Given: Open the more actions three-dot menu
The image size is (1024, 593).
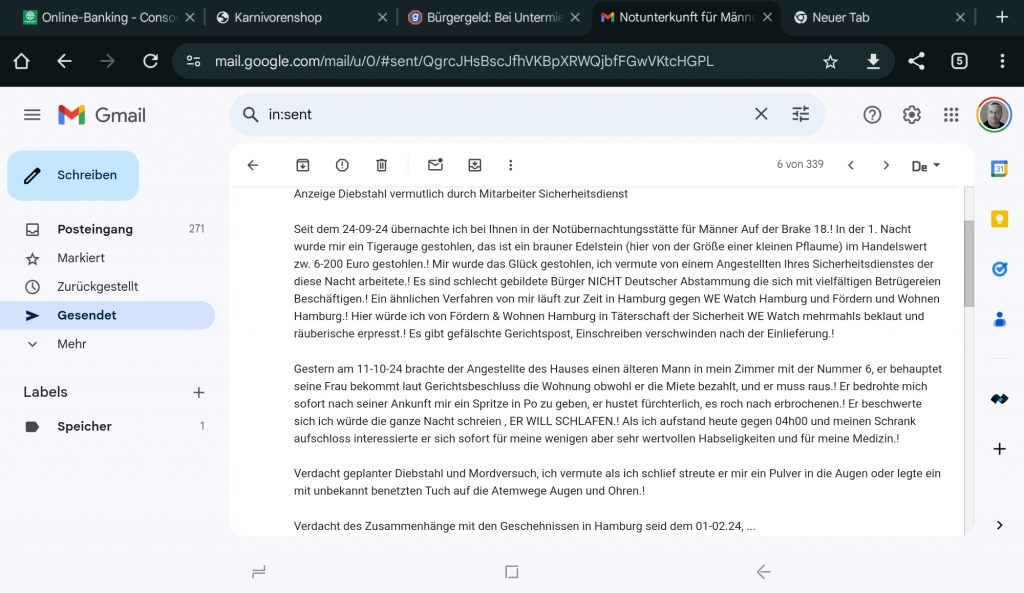Looking at the screenshot, I should (x=511, y=165).
